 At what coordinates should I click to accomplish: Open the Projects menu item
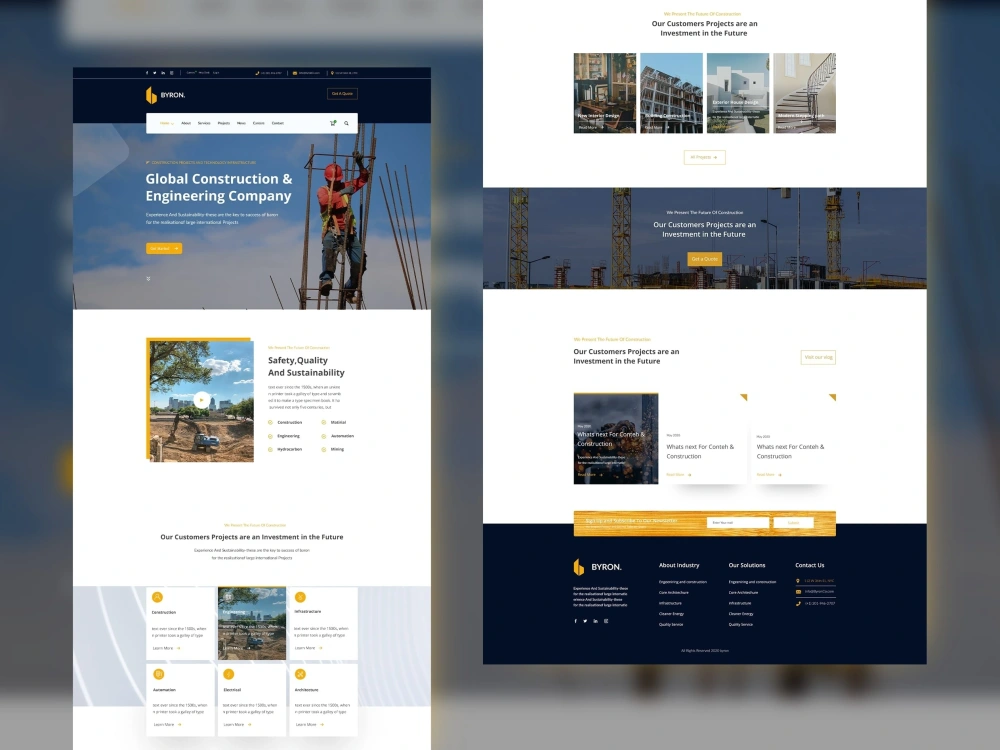coord(224,123)
